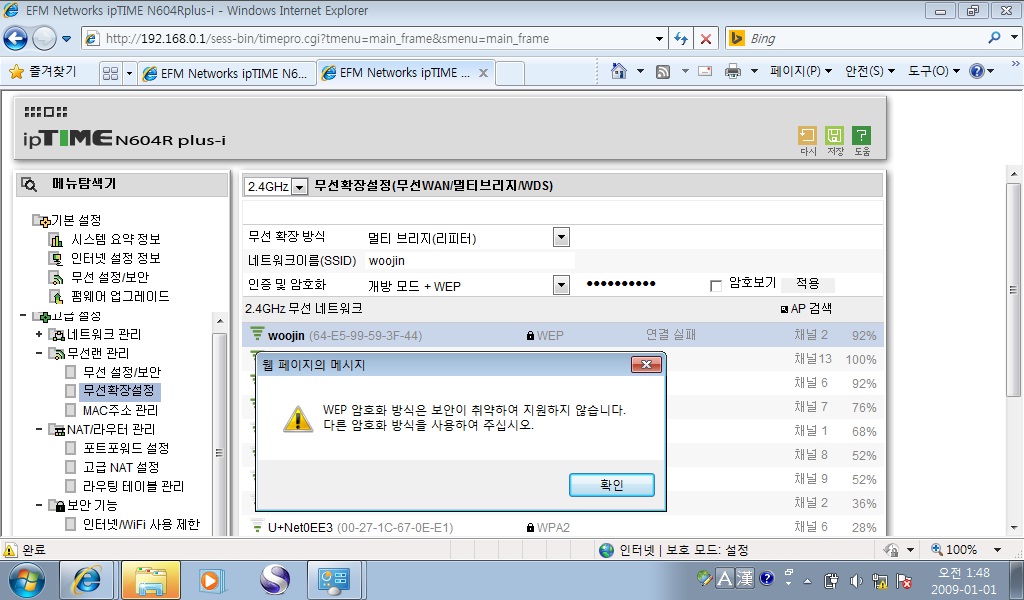Screen dimensions: 1024x600
Task: Switch to the first EFM Networks ipTIME N6... tab
Action: 226,73
